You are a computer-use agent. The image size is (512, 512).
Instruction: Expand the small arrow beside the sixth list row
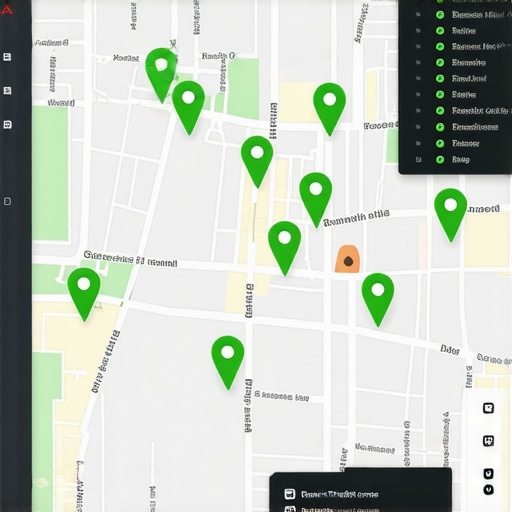point(418,94)
